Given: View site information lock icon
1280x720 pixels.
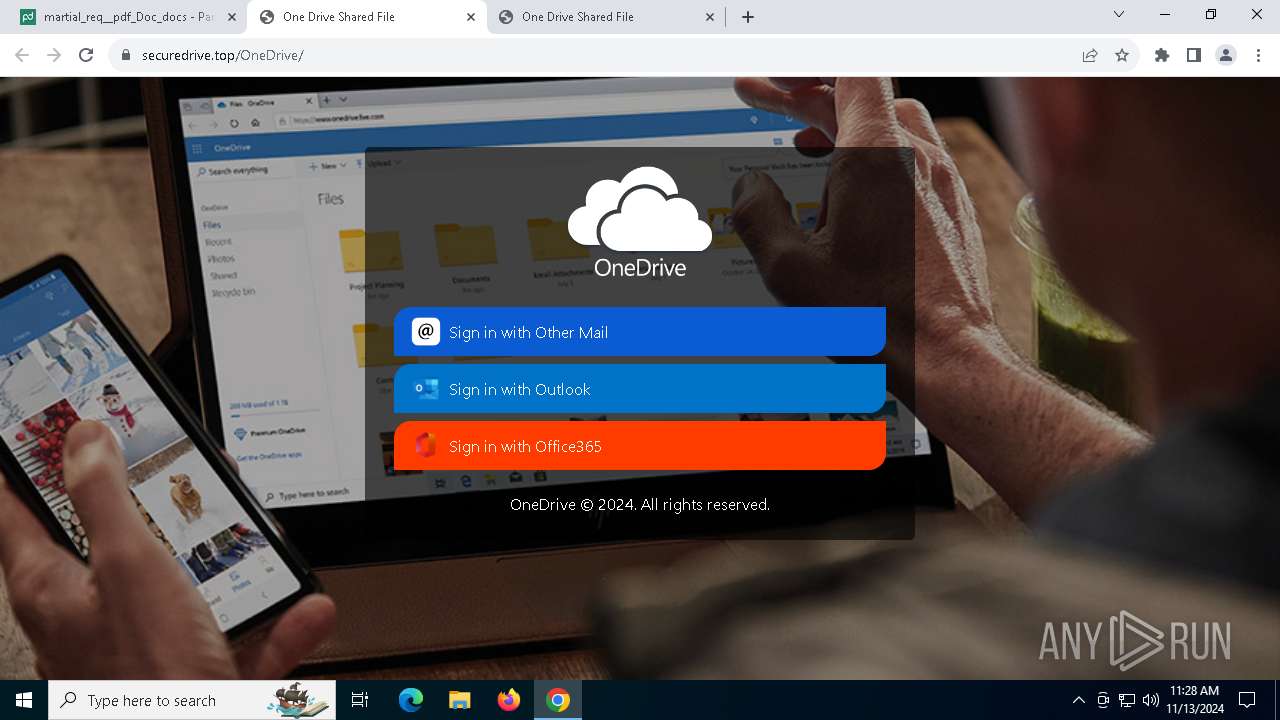Looking at the screenshot, I should click(126, 55).
